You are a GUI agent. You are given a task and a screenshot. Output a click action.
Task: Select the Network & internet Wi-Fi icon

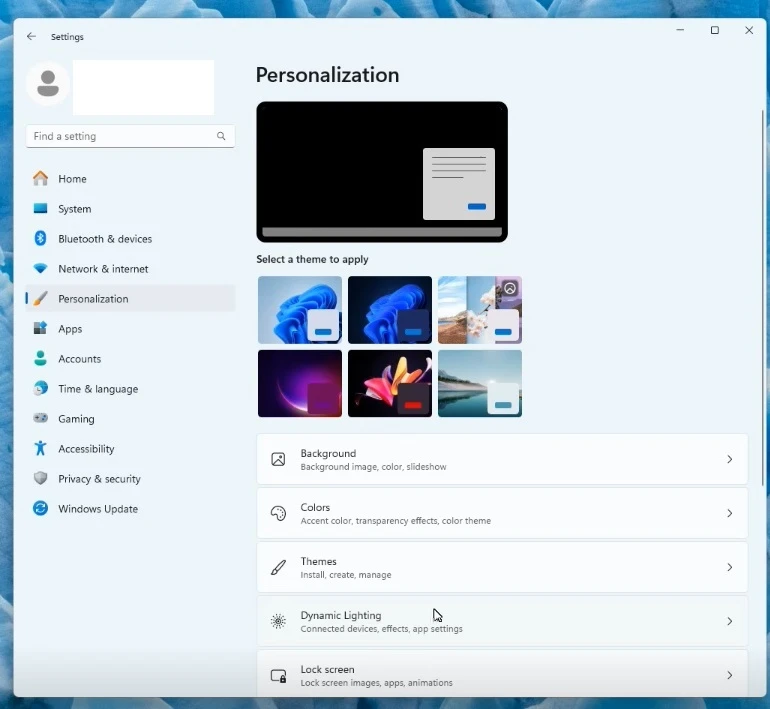pyautogui.click(x=40, y=269)
